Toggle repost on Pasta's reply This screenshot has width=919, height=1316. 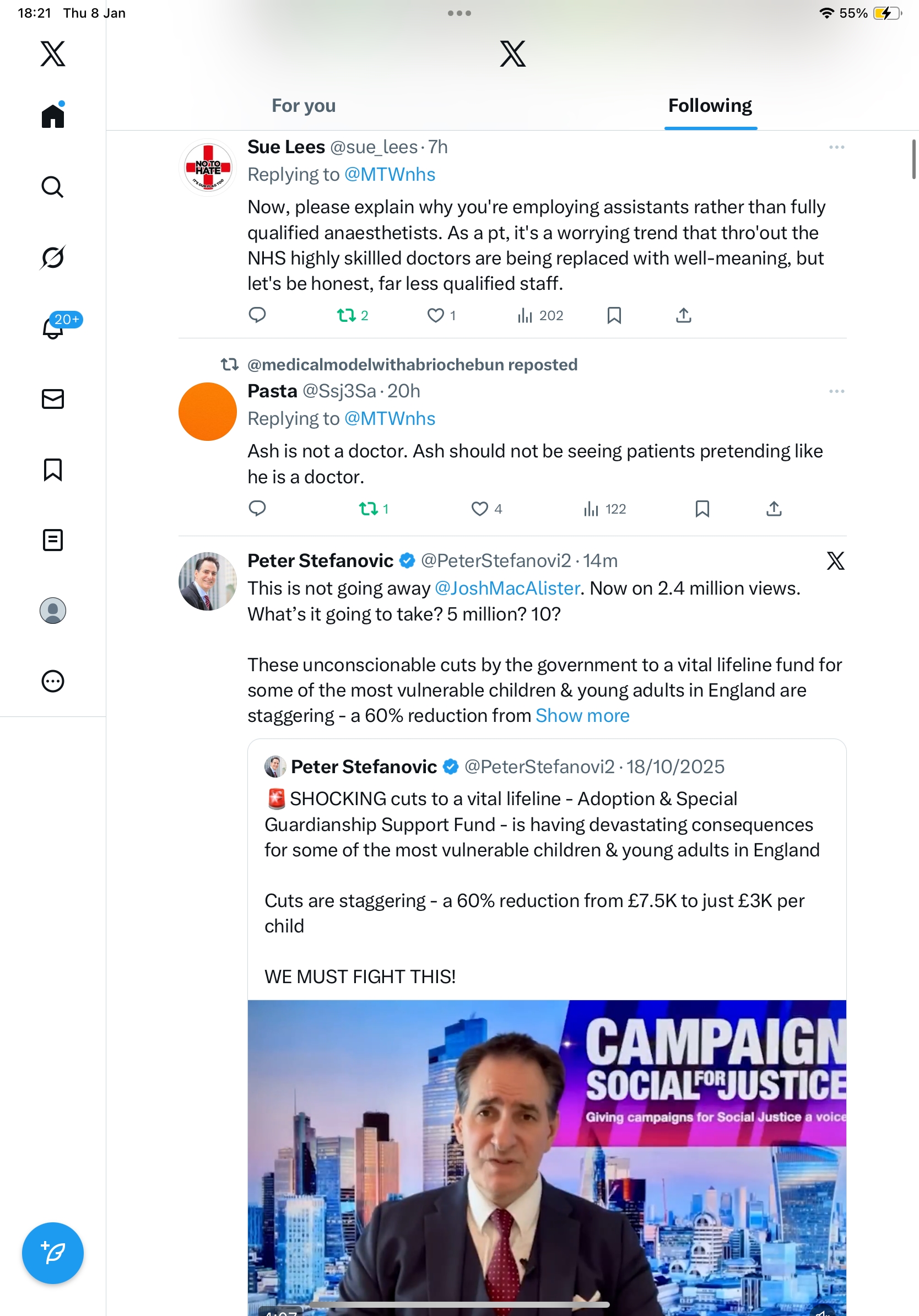tap(369, 509)
